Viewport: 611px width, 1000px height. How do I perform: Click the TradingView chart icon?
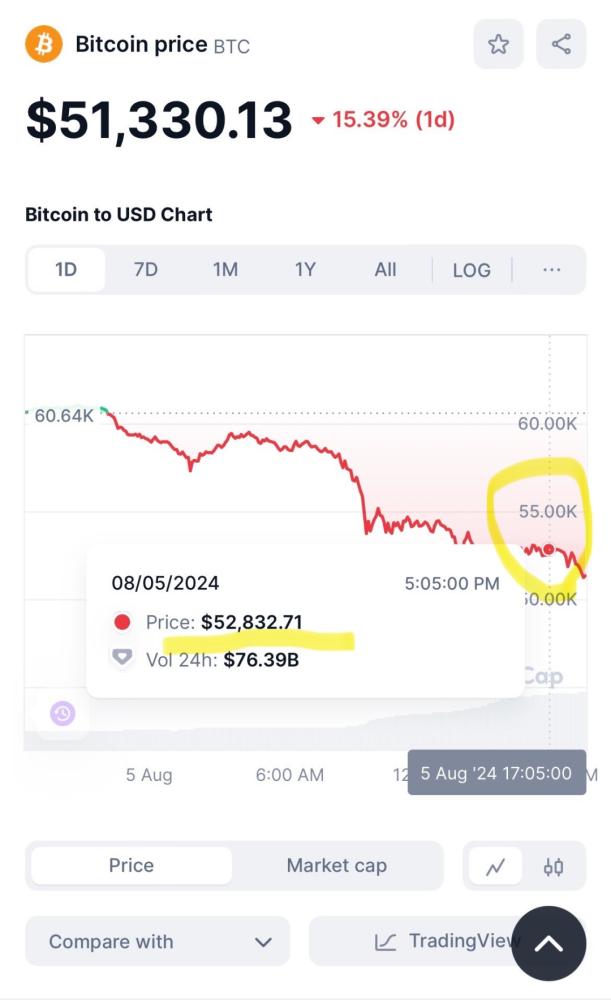[x=385, y=942]
